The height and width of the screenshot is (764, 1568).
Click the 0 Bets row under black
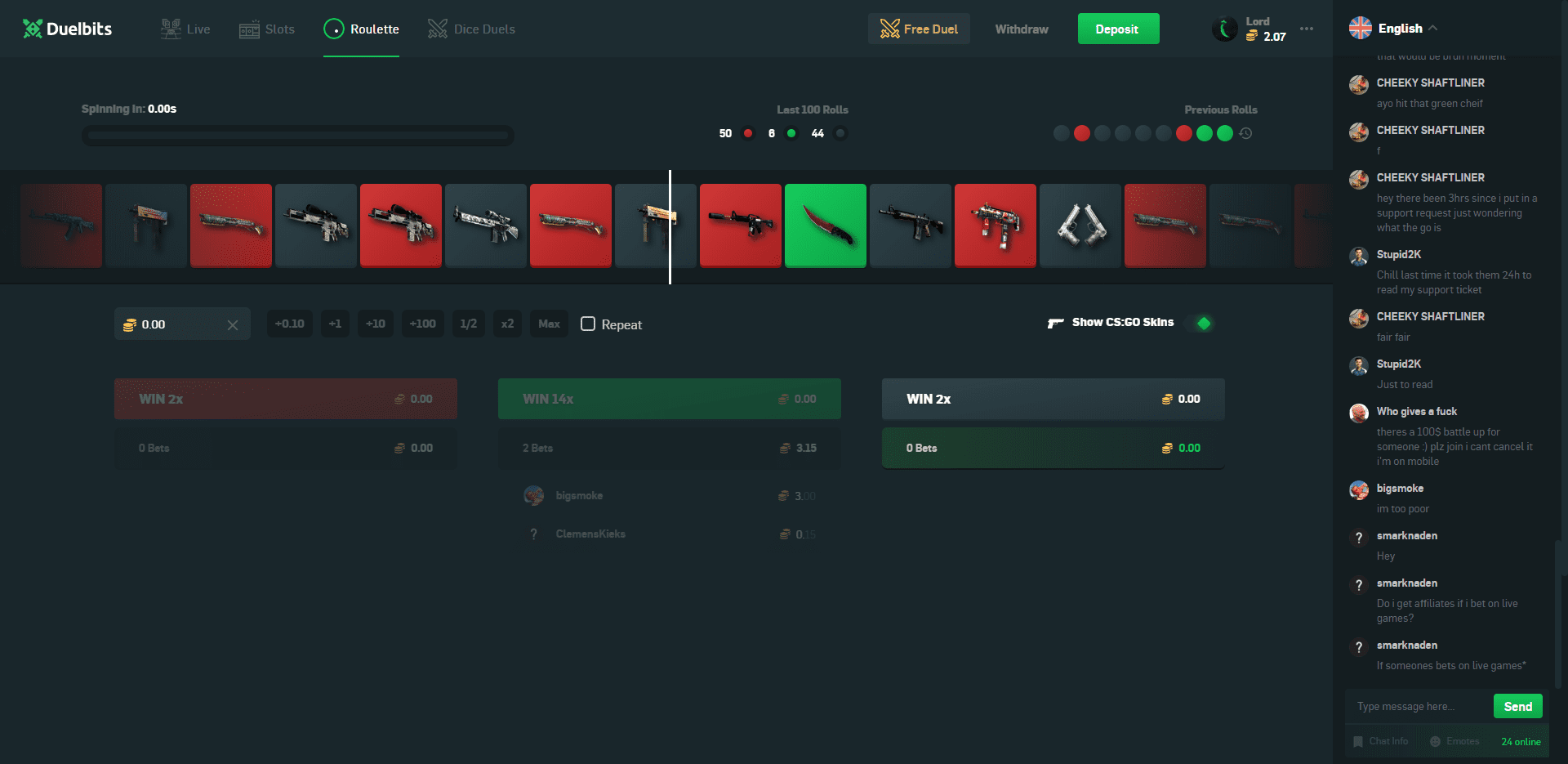(x=1053, y=448)
